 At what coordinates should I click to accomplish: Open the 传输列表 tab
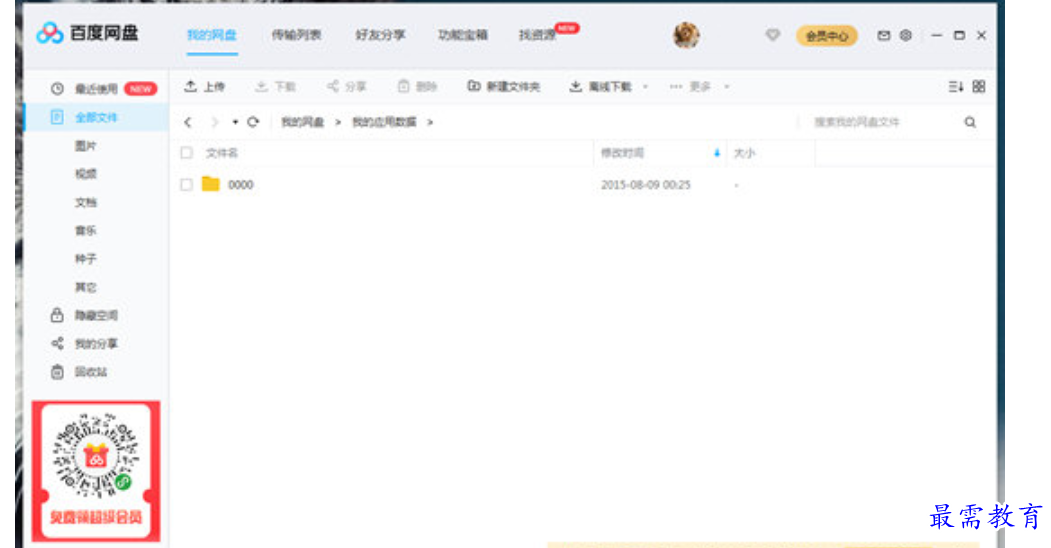296,35
